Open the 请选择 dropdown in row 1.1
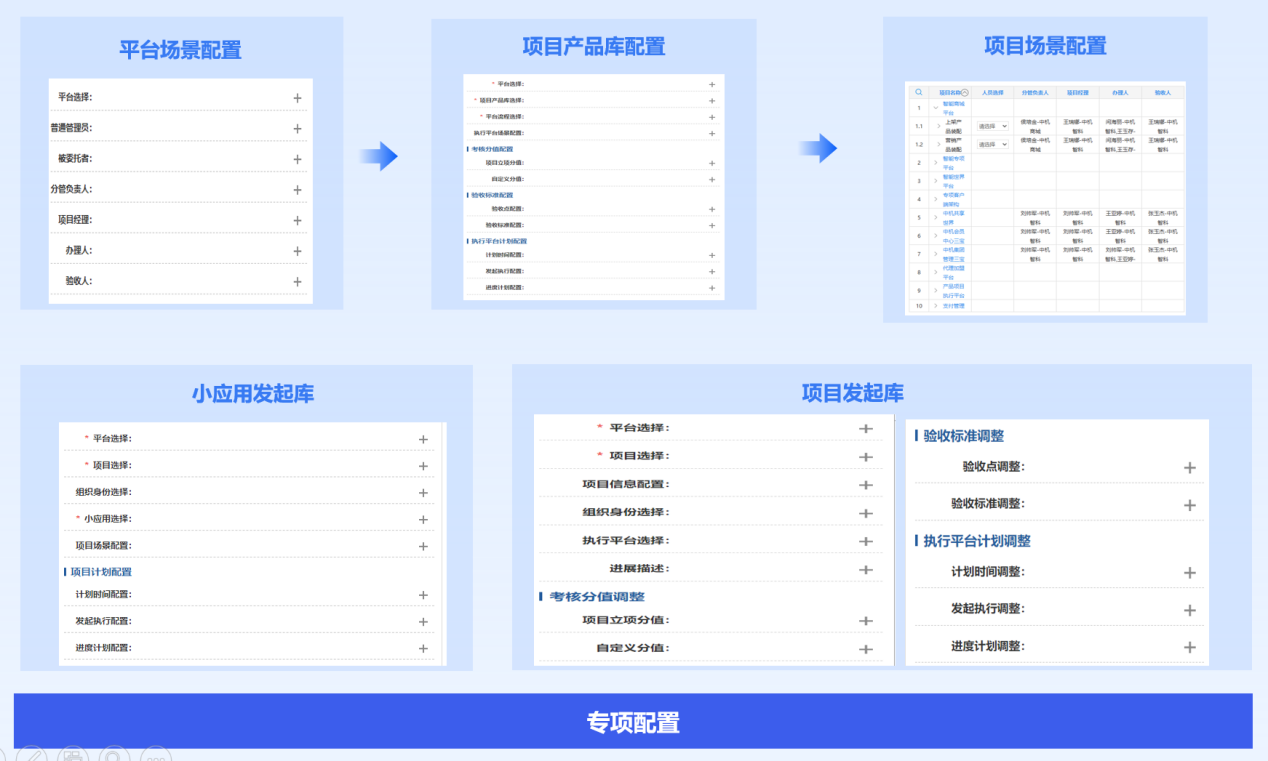 point(993,127)
